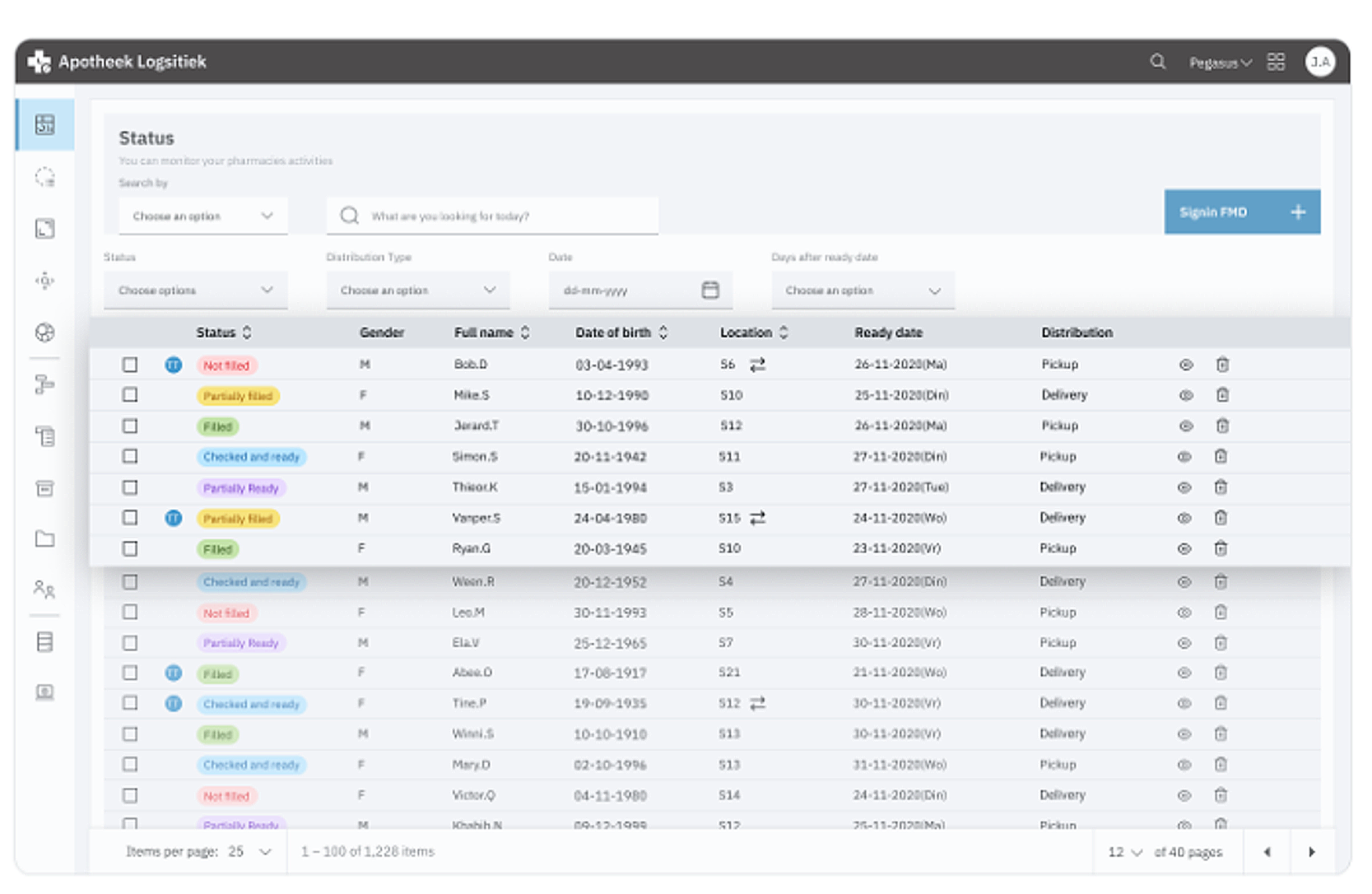Screen dimensions: 1372x894
Task: Expand the Pegasus pharmacy selector
Action: click(x=1220, y=62)
